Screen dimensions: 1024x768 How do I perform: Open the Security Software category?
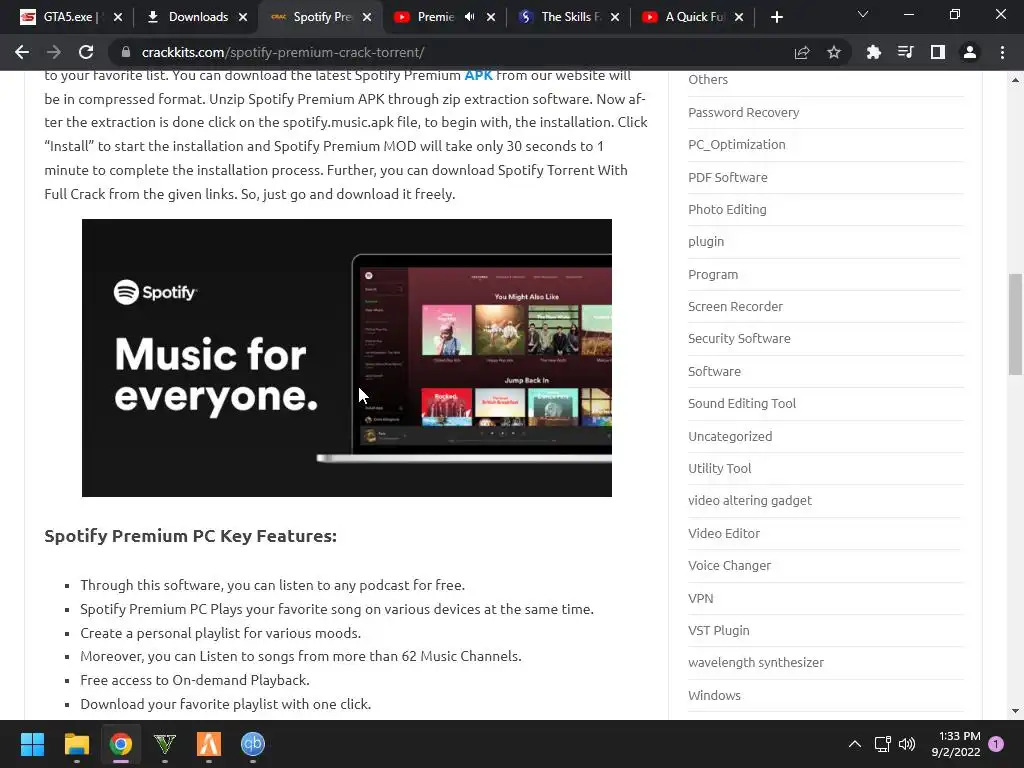point(739,338)
